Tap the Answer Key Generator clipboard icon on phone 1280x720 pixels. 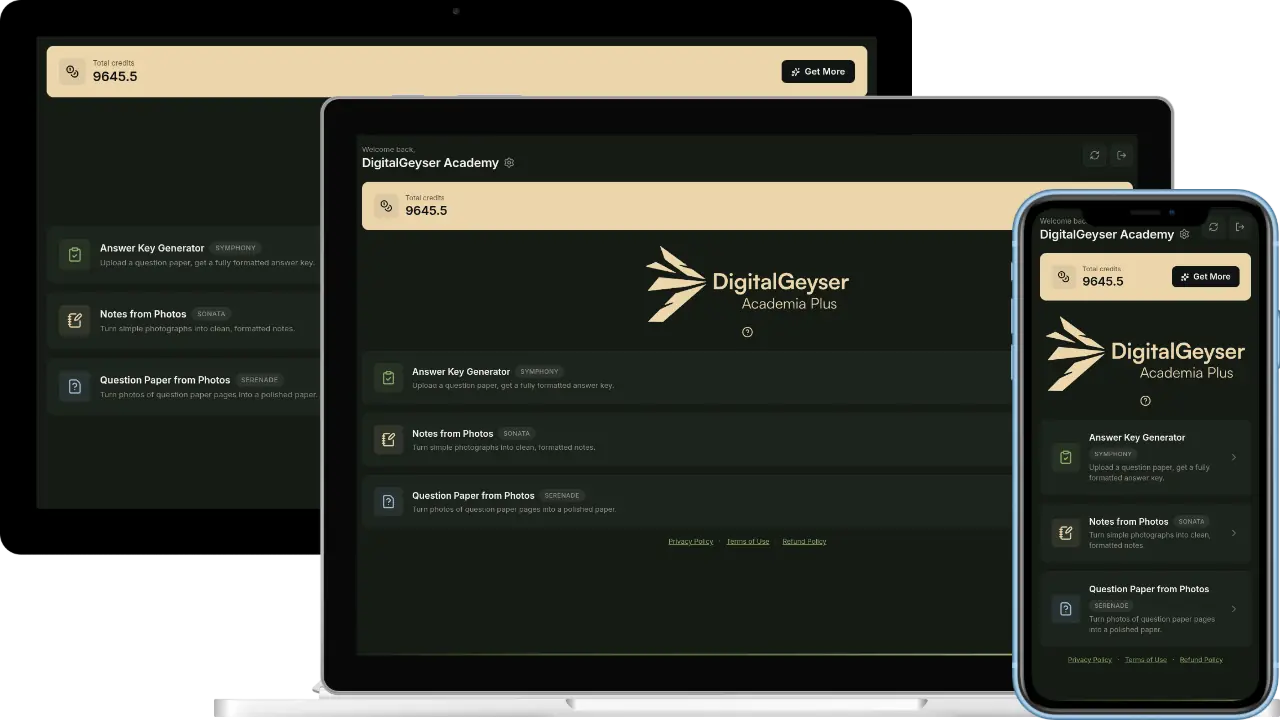[1065, 458]
